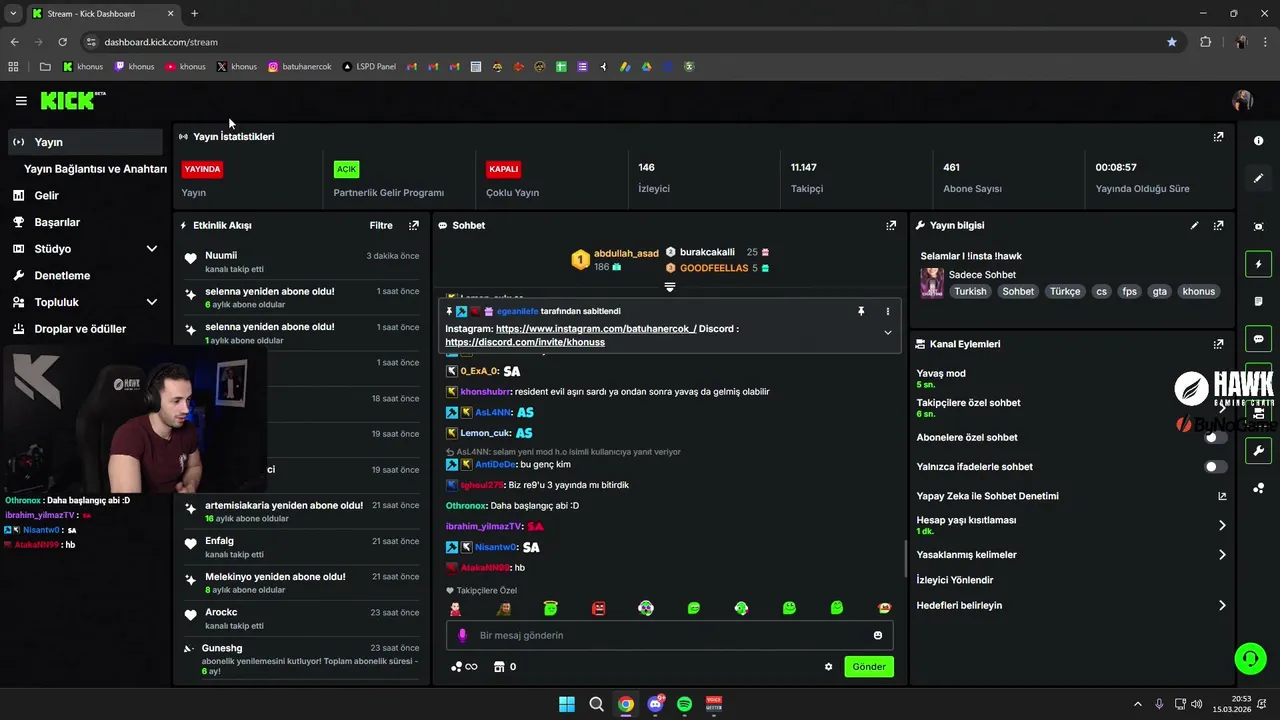The width and height of the screenshot is (1280, 720).
Task: Open Spotify from the taskbar
Action: click(685, 704)
